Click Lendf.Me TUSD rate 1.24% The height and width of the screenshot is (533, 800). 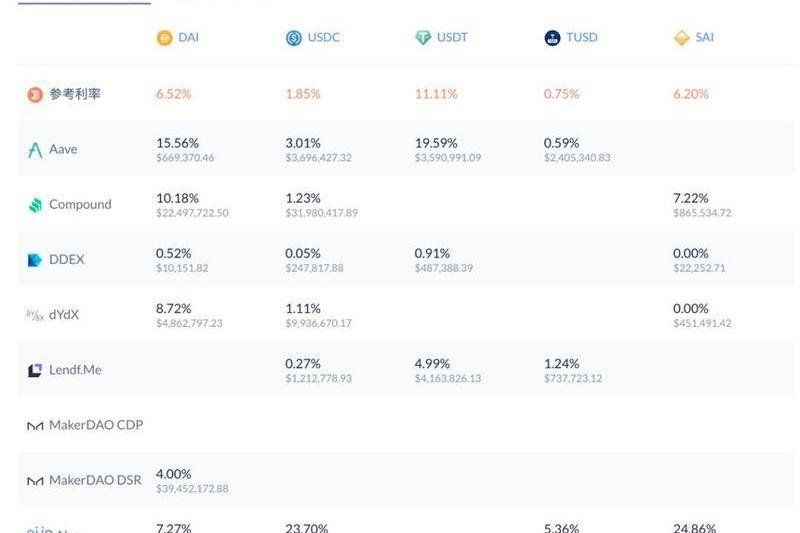561,363
